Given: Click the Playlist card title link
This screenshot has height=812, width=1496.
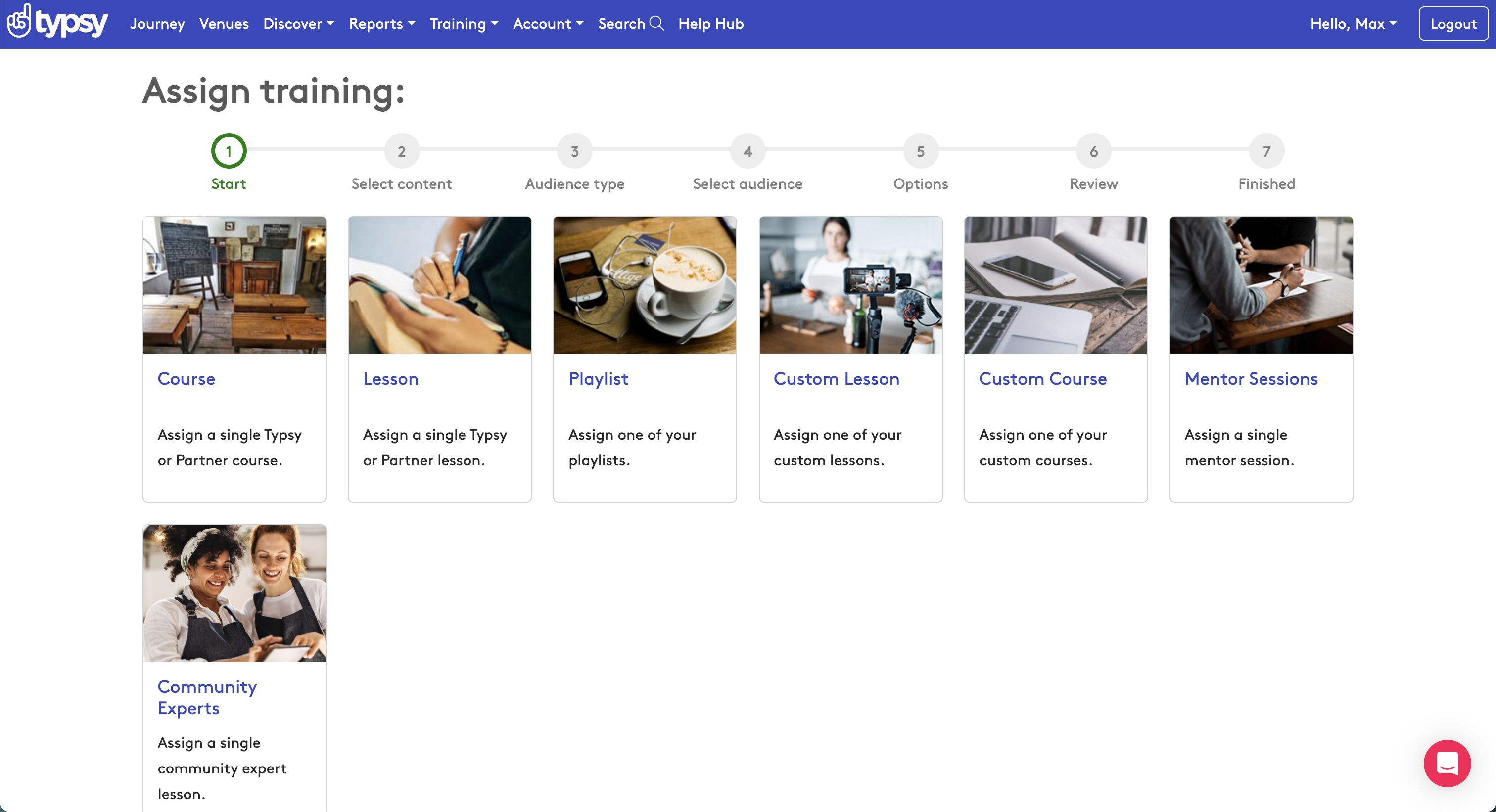Looking at the screenshot, I should (x=598, y=378).
